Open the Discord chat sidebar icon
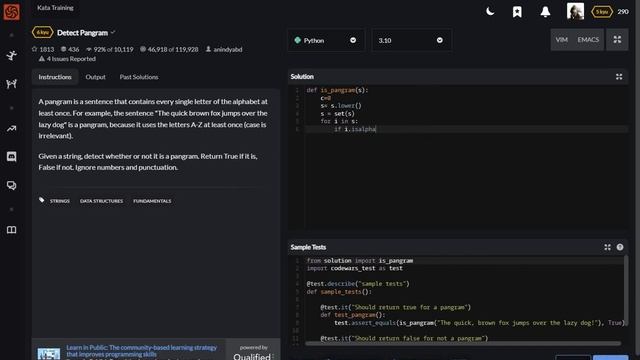The image size is (640, 360). tap(11, 157)
